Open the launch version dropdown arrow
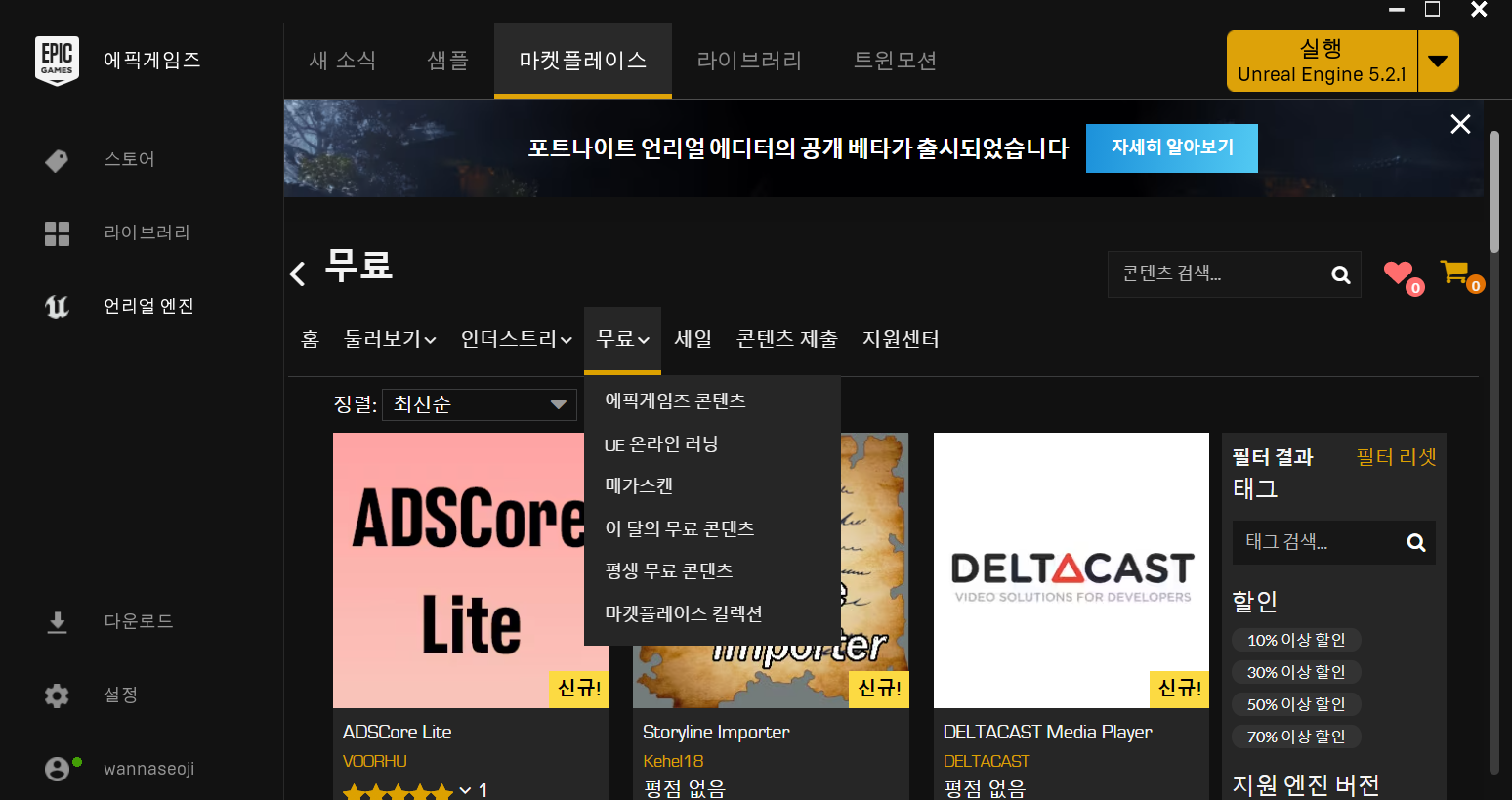Viewport: 1512px width, 800px height. click(x=1438, y=61)
